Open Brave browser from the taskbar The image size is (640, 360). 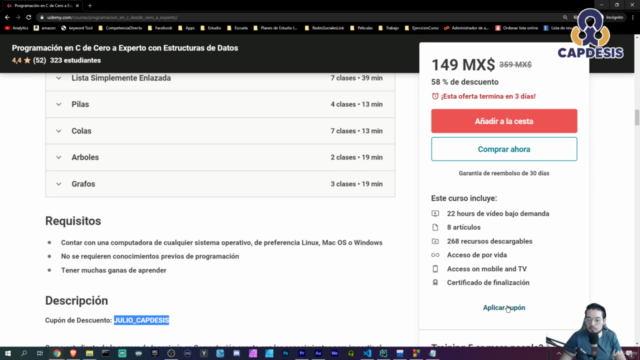(x=73, y=353)
